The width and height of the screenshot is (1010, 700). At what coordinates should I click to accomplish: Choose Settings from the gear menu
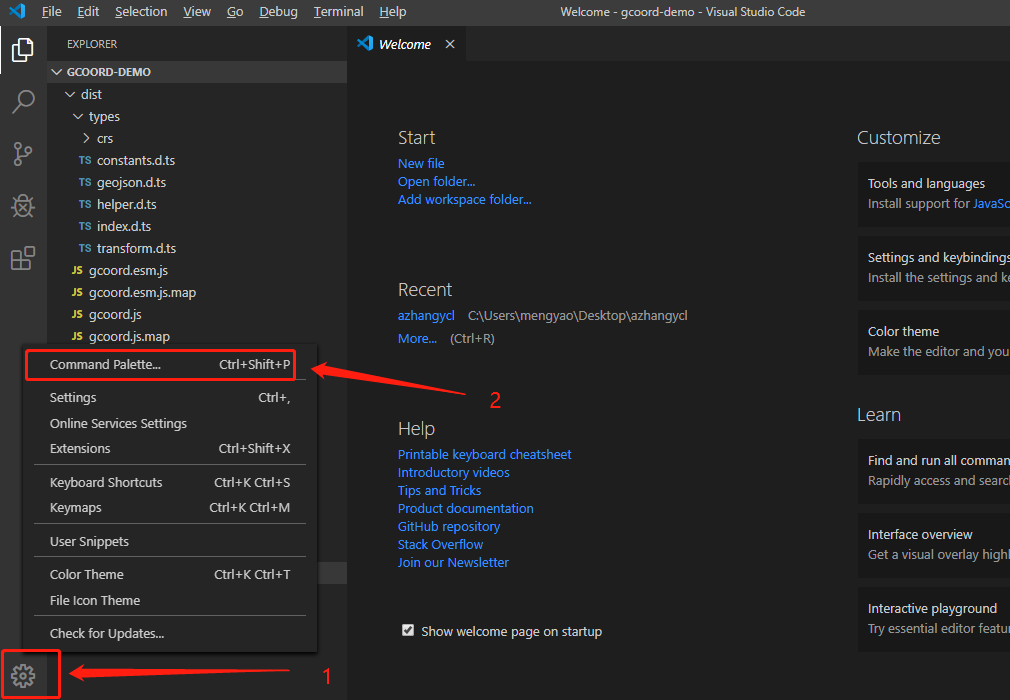[170, 397]
